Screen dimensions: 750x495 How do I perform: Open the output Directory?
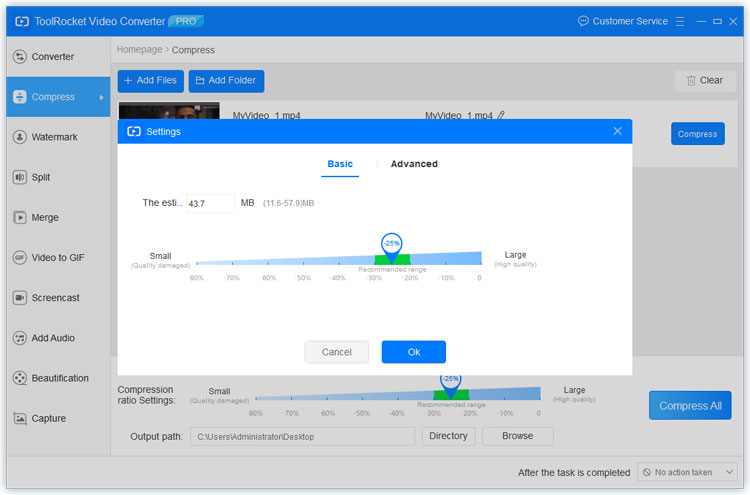tap(448, 436)
